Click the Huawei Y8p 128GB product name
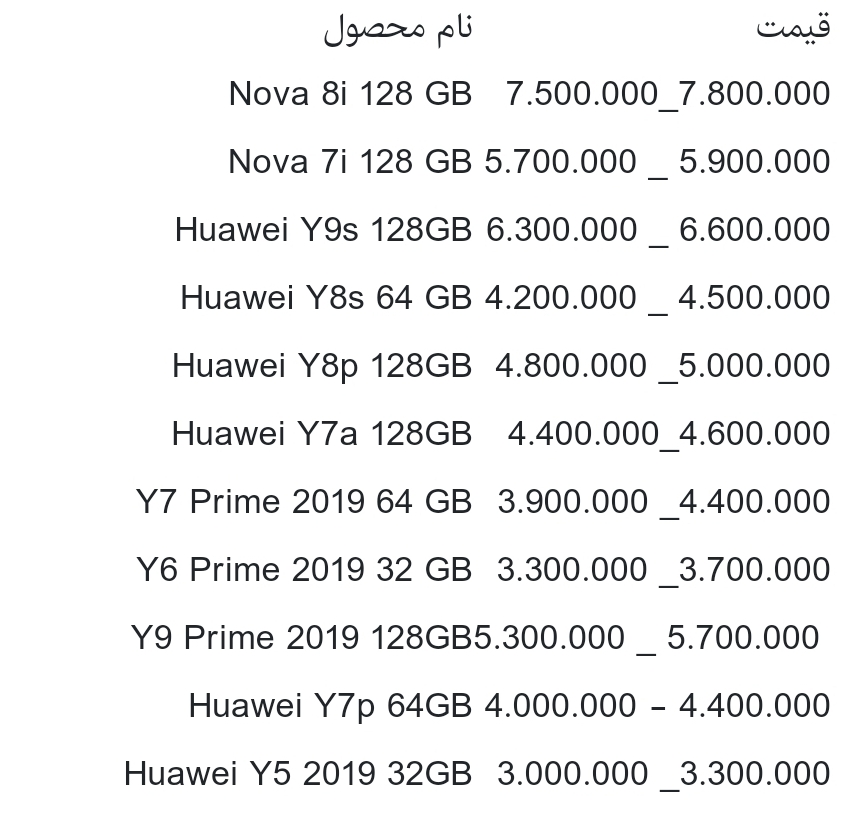 click(x=321, y=366)
